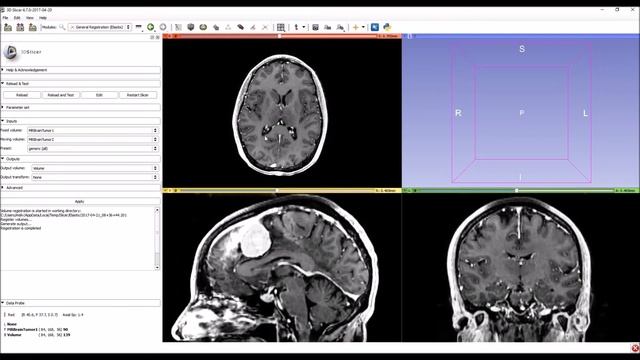
Task: Click the Scene Views icon
Action: tap(327, 27)
